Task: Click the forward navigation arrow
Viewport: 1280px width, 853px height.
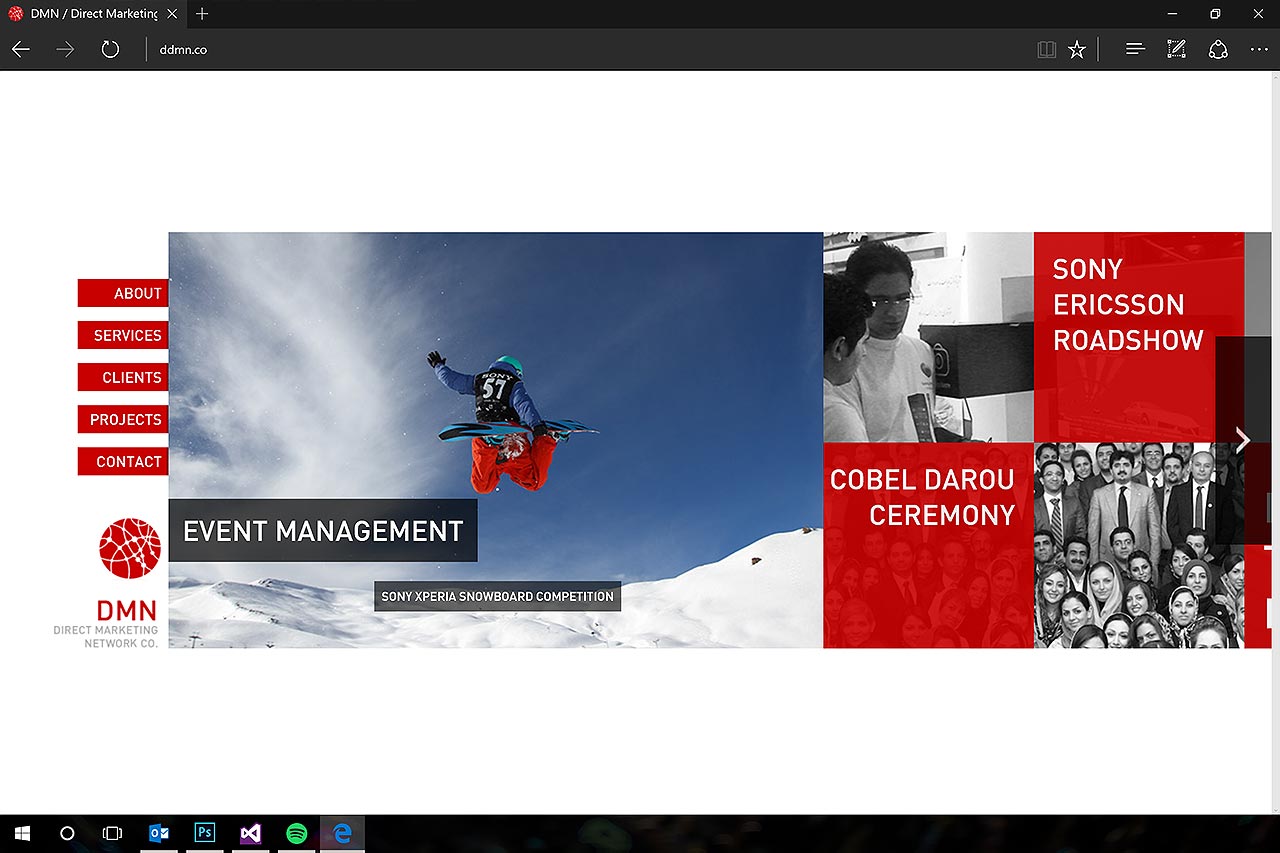Action: tap(65, 49)
